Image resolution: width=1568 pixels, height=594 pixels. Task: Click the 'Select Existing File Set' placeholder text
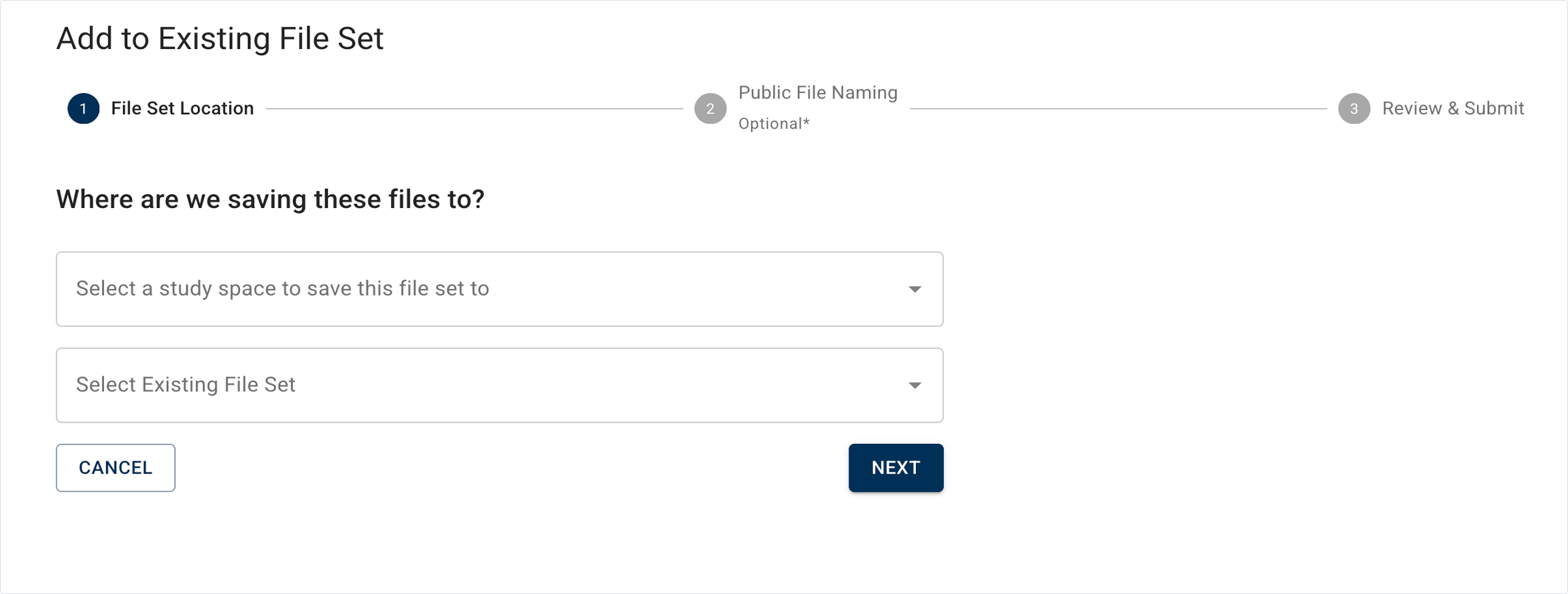coord(186,385)
